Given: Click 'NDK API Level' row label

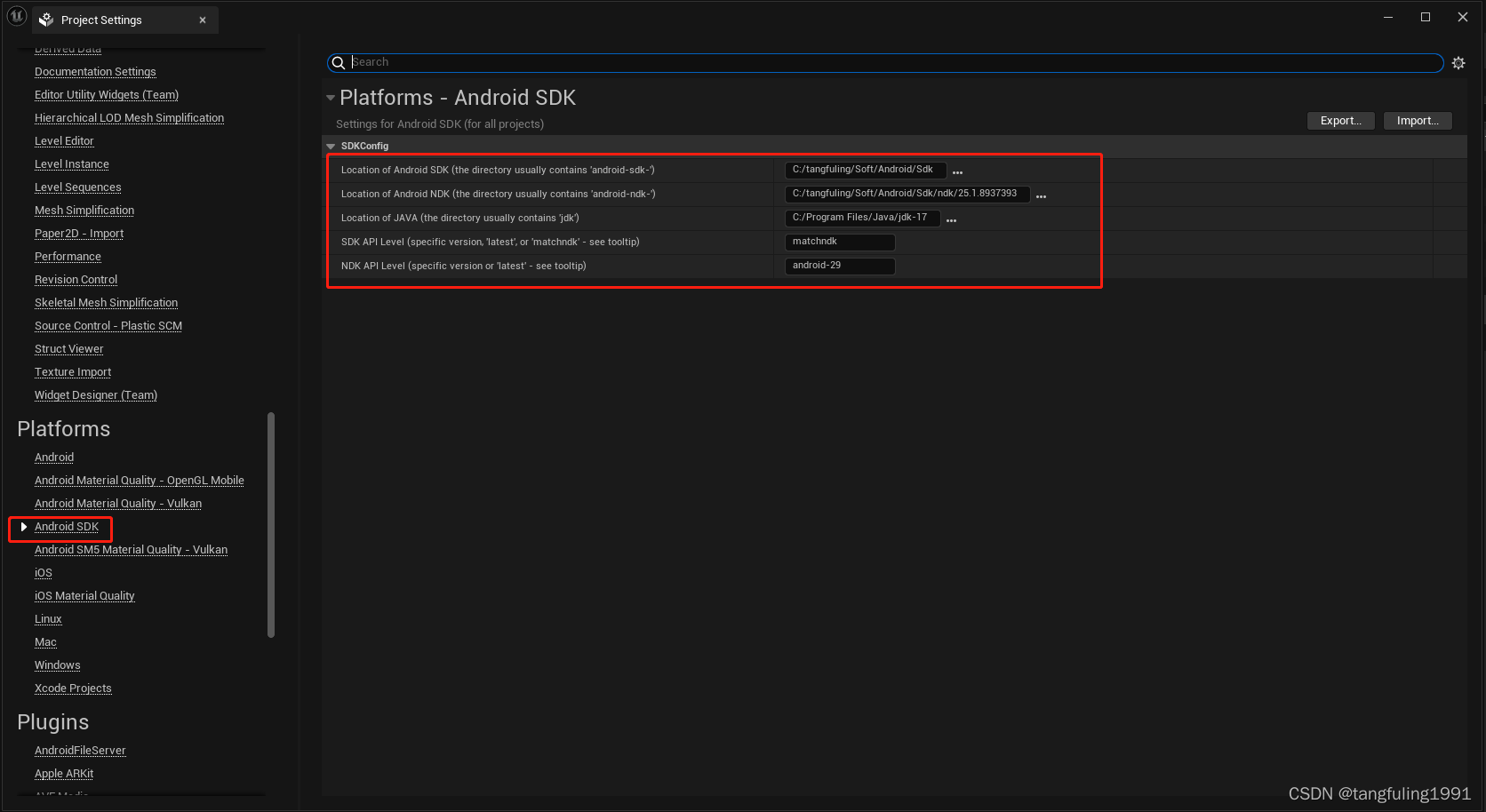Looking at the screenshot, I should pyautogui.click(x=464, y=266).
